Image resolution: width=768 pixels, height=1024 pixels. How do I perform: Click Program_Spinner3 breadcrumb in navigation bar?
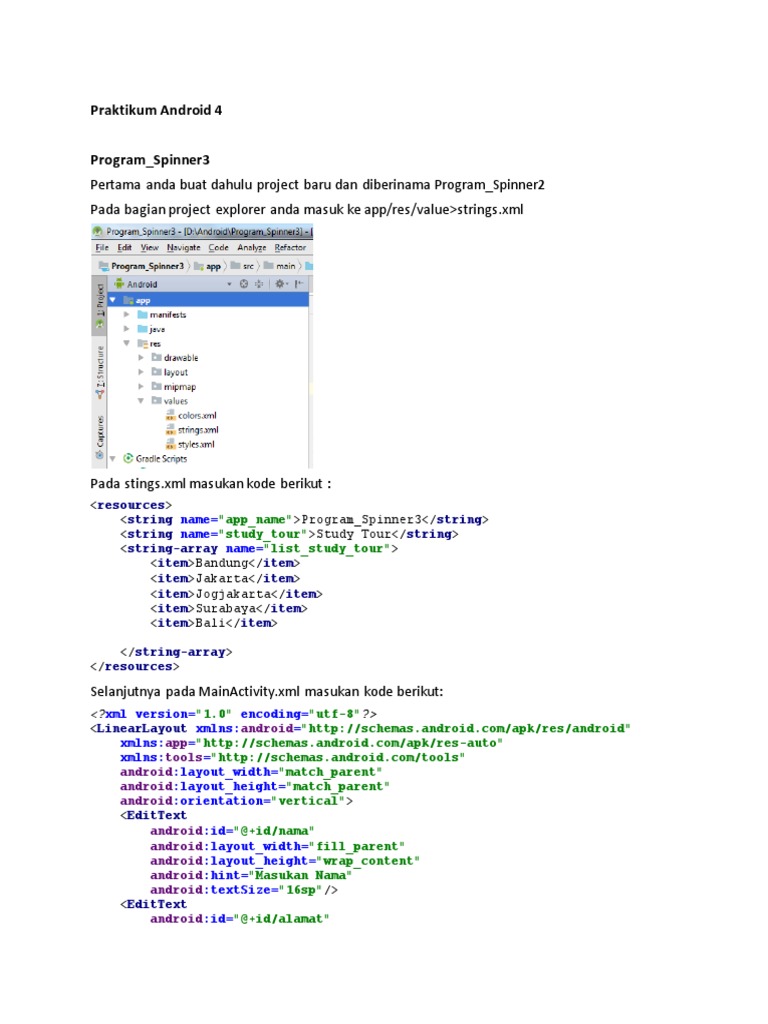coord(141,266)
